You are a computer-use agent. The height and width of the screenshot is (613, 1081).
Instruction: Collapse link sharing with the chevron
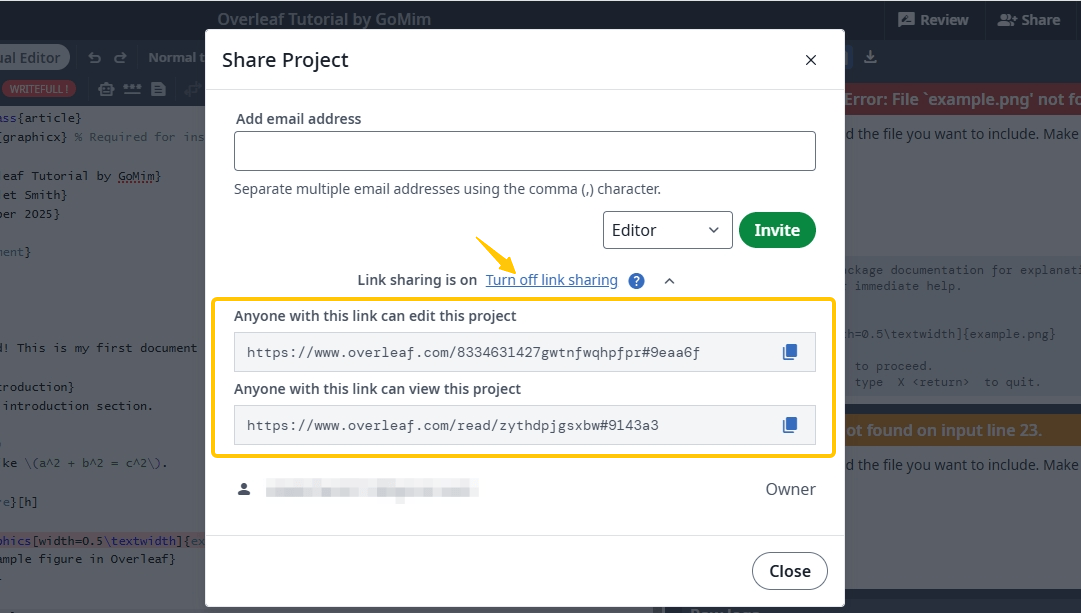669,281
